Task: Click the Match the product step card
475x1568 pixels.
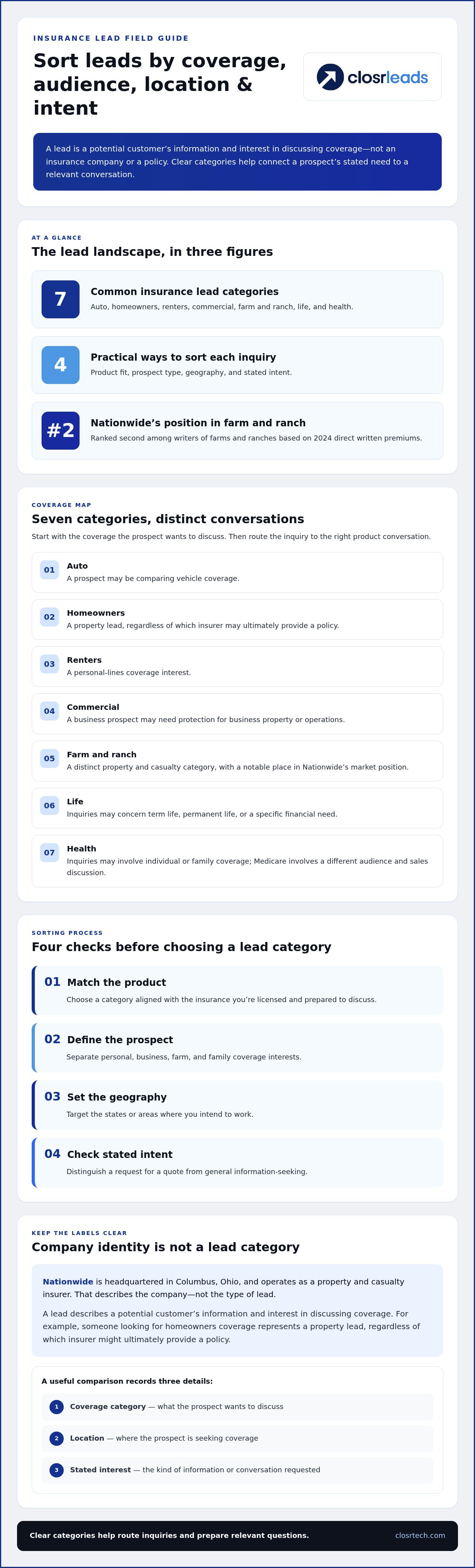Action: (237, 990)
